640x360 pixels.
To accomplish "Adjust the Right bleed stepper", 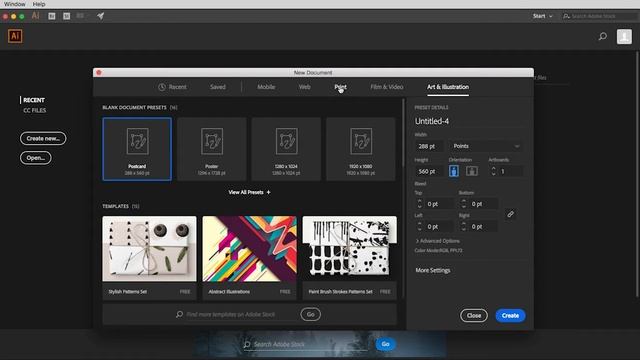I will pyautogui.click(x=464, y=226).
